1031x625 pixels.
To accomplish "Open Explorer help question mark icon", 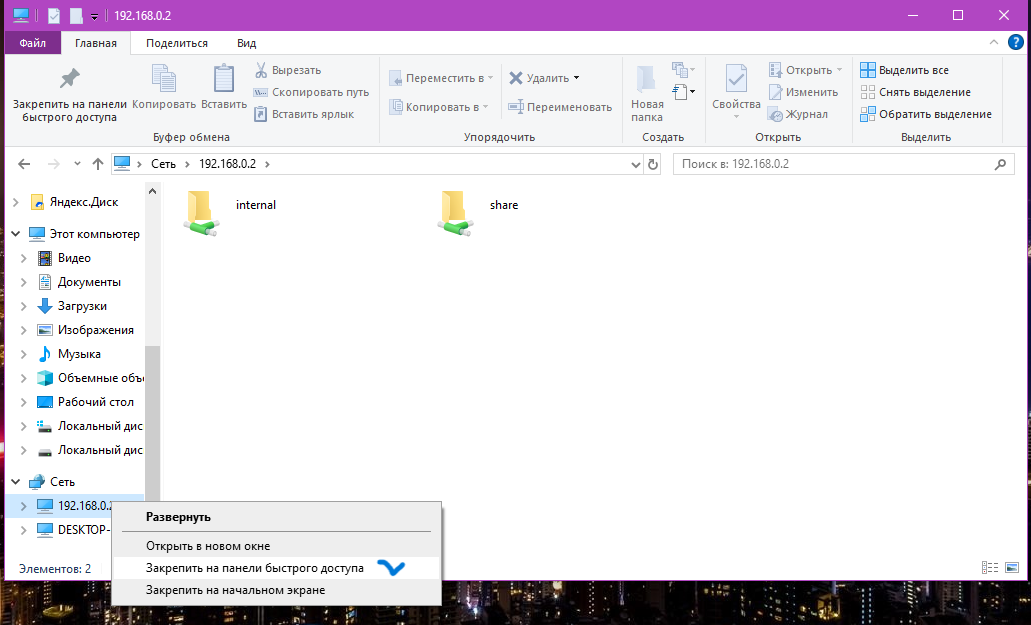I will tap(1015, 43).
